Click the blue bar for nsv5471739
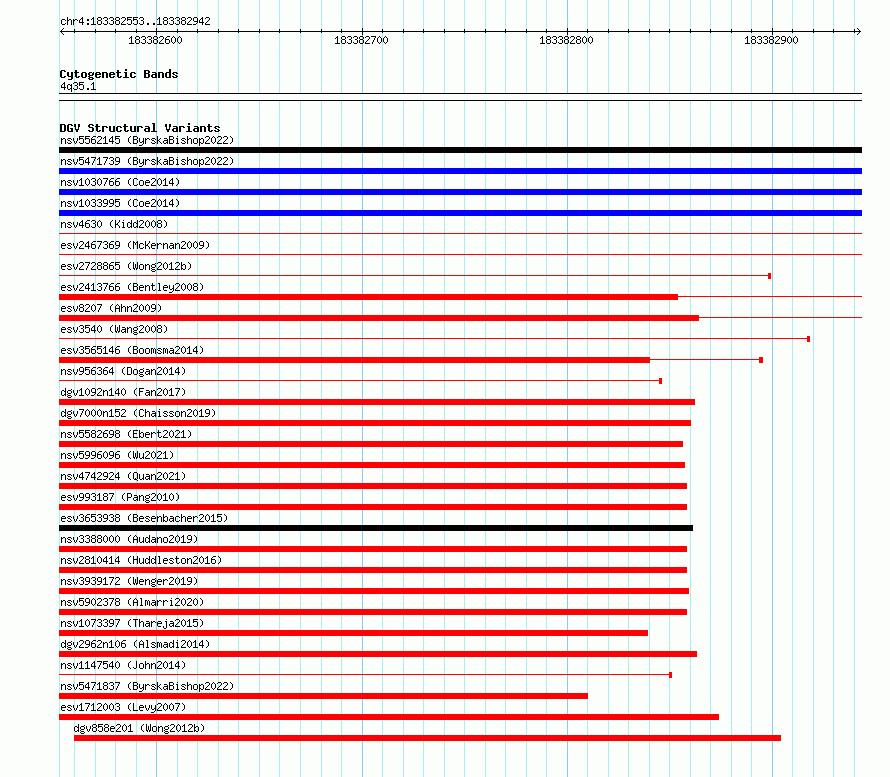The image size is (890, 777). point(460,171)
